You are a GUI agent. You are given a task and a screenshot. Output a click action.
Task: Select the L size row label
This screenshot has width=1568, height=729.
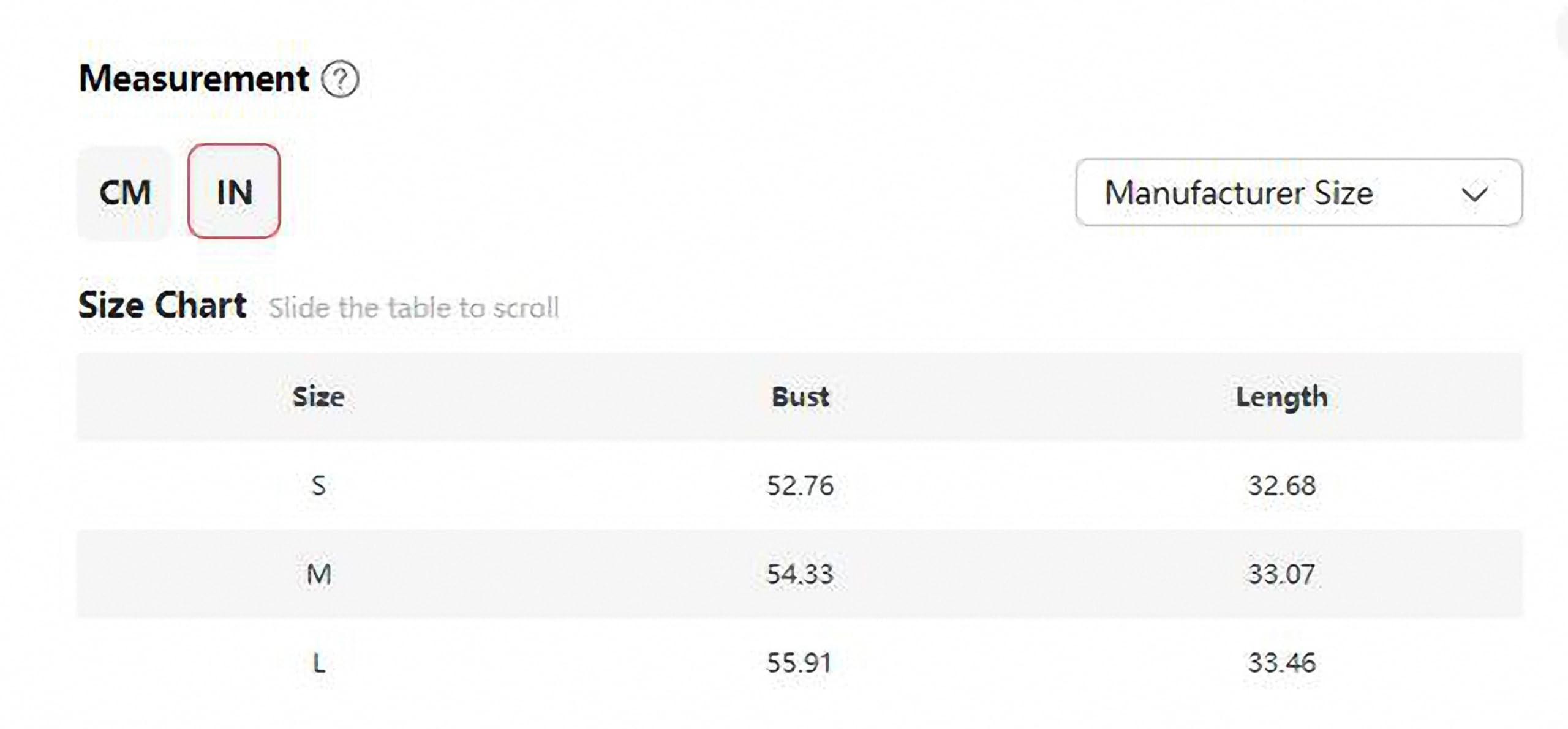coord(318,663)
